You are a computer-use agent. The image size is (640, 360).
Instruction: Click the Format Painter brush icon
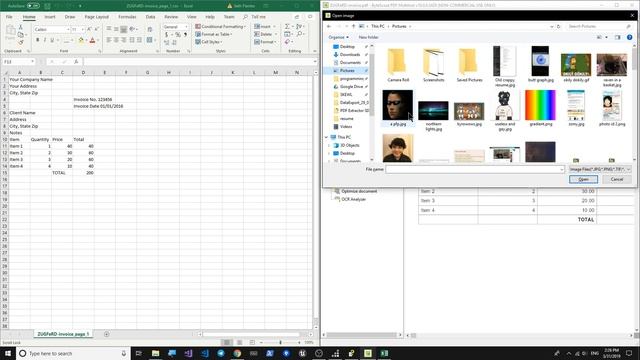click(x=20, y=42)
